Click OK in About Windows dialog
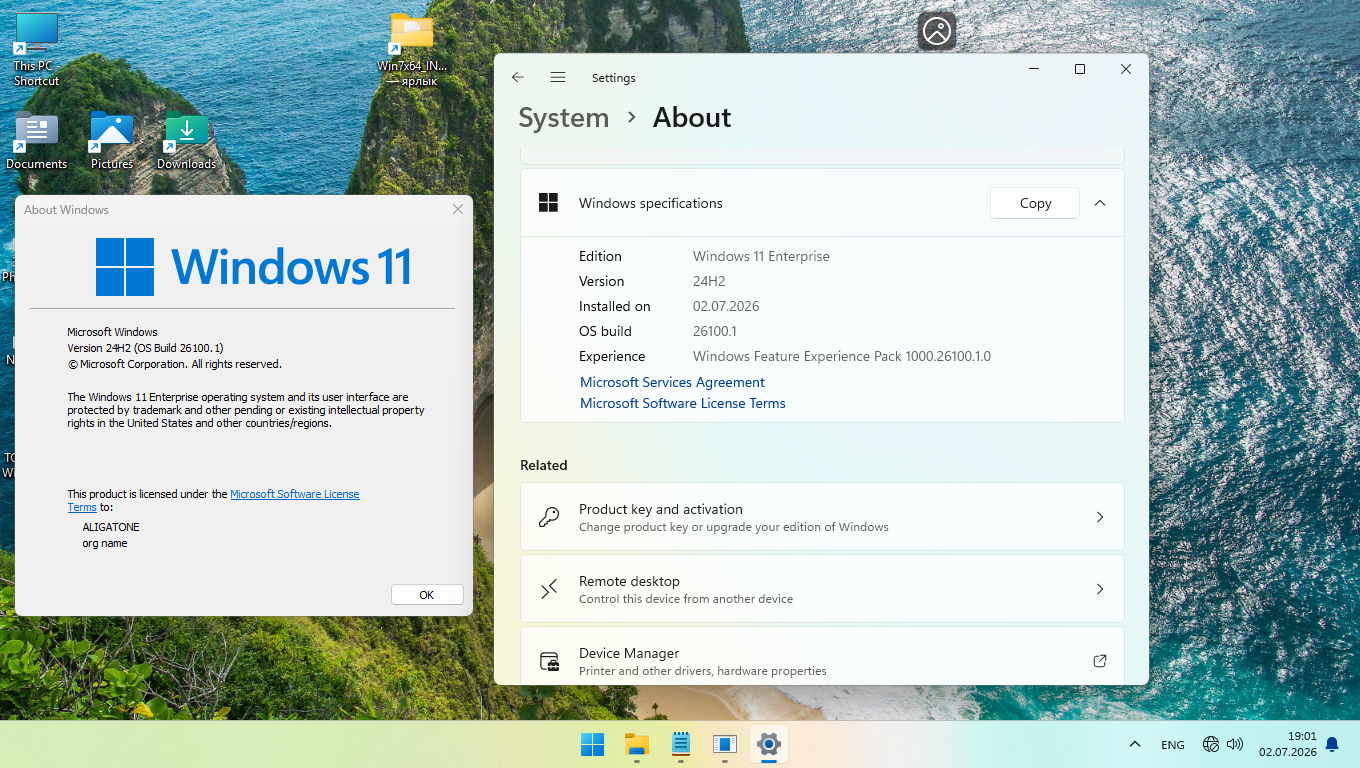Viewport: 1360px width, 768px height. point(427,594)
